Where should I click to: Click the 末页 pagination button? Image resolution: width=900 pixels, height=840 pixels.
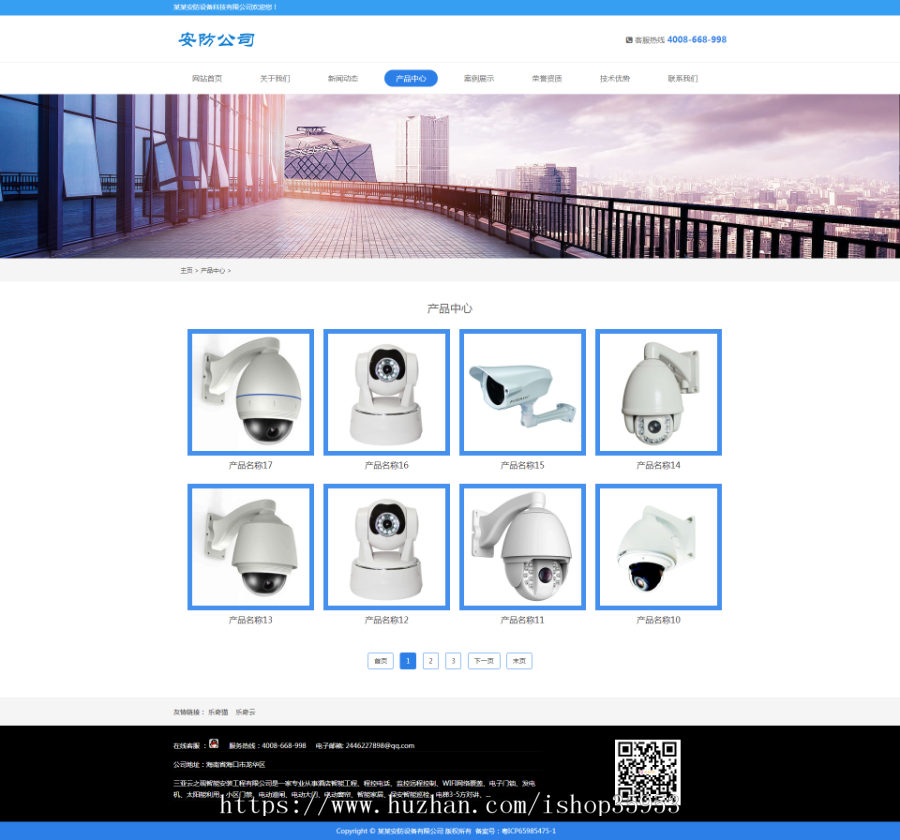[519, 661]
